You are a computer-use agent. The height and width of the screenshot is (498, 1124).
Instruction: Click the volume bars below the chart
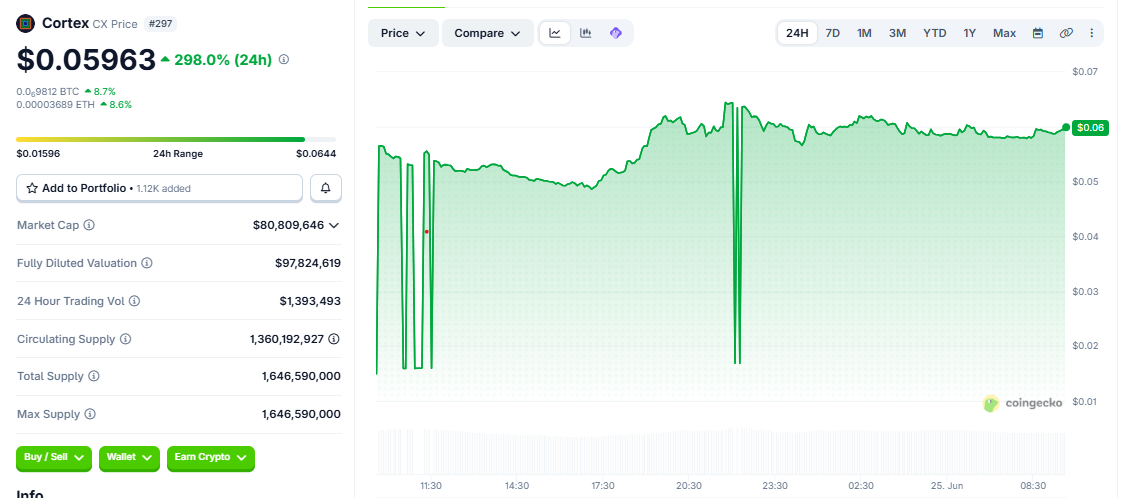point(720,451)
